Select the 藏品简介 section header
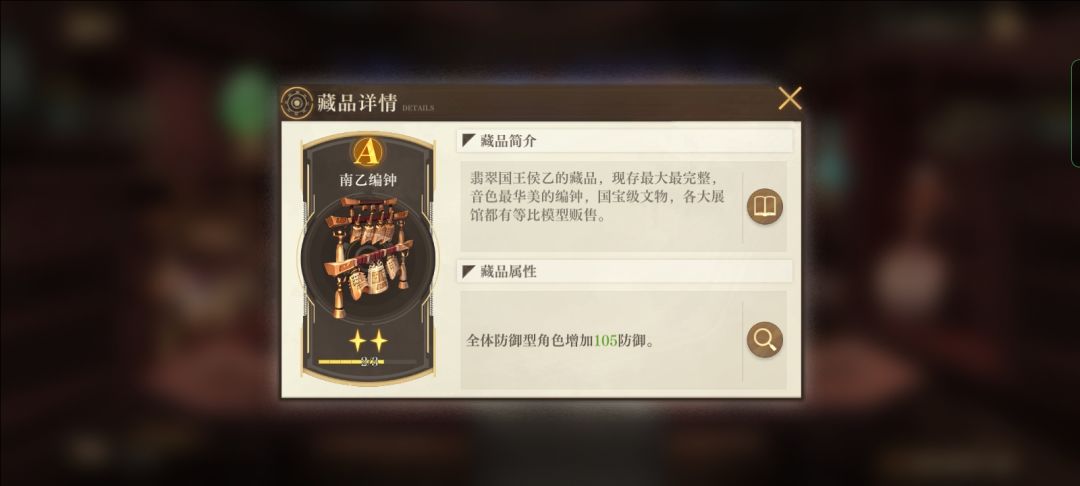This screenshot has height=486, width=1080. (625, 141)
